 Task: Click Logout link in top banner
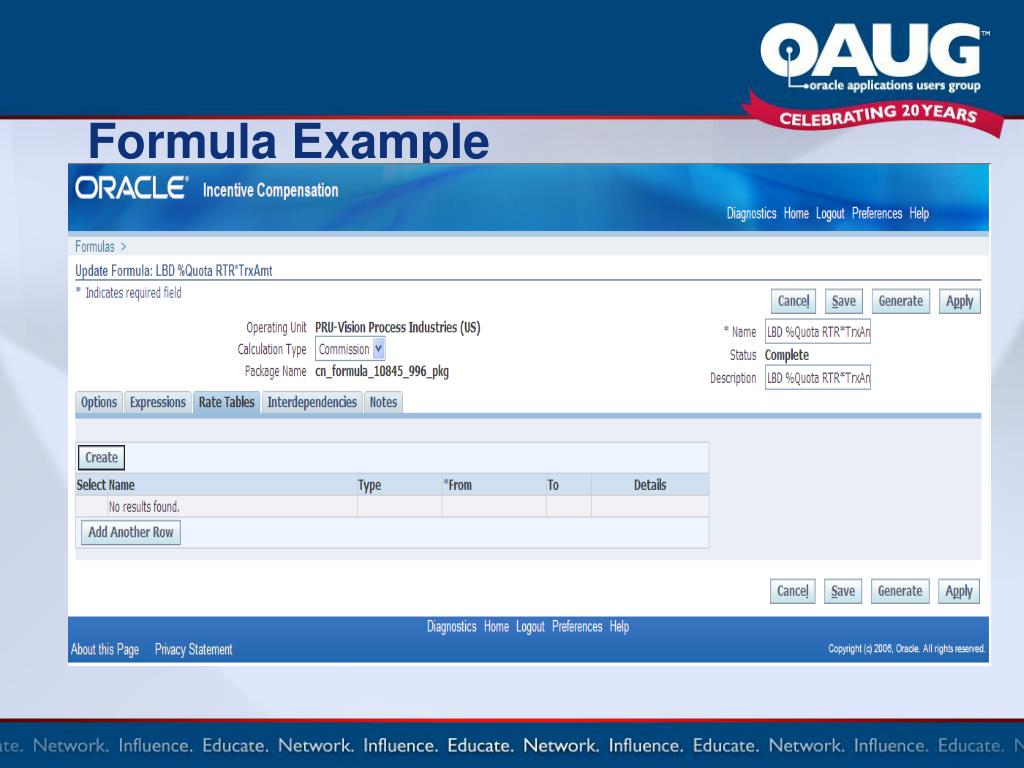(x=830, y=214)
